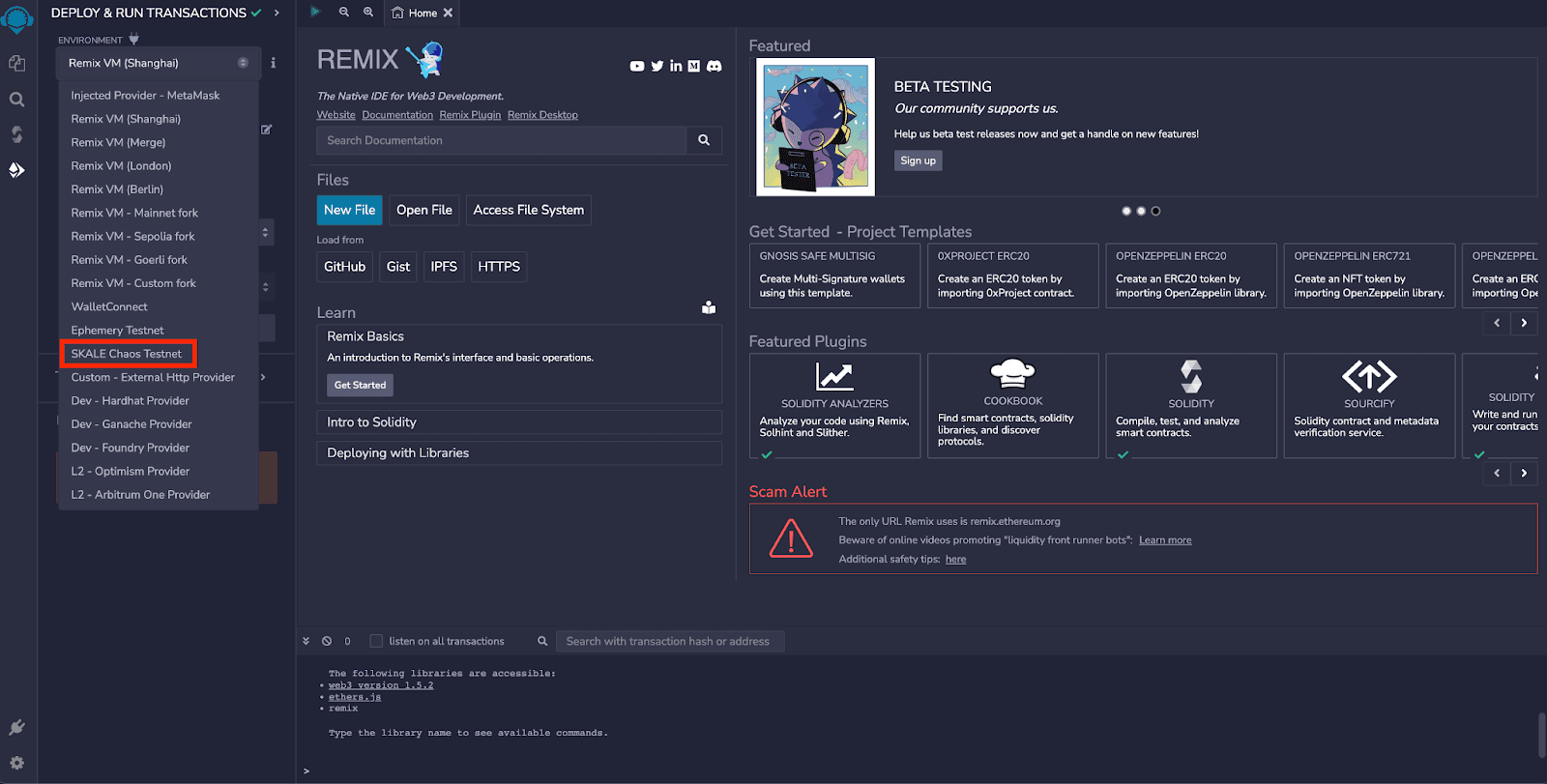The image size is (1547, 784).
Task: Open the Plugin manager plug icon
Action: (x=16, y=727)
